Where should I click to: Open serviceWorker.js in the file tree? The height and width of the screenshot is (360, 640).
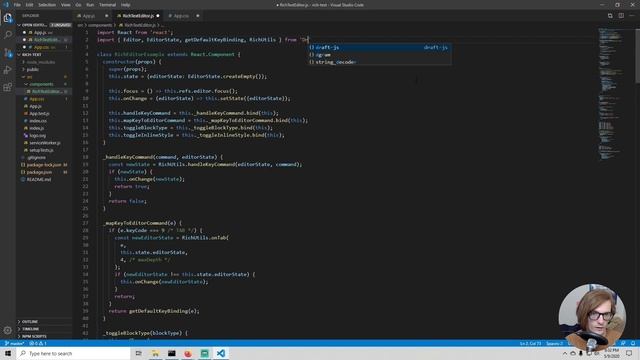(44, 143)
